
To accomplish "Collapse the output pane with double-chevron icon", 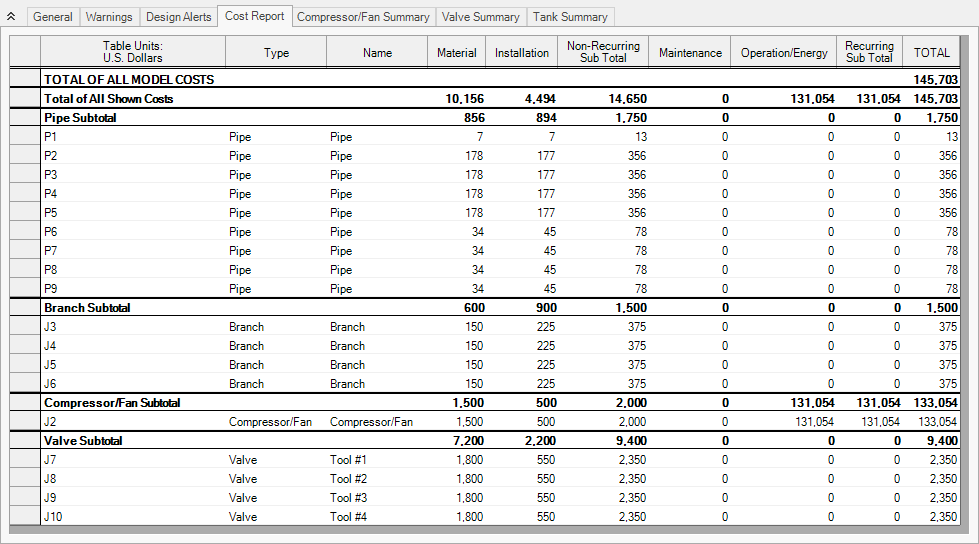I will tap(11, 17).
